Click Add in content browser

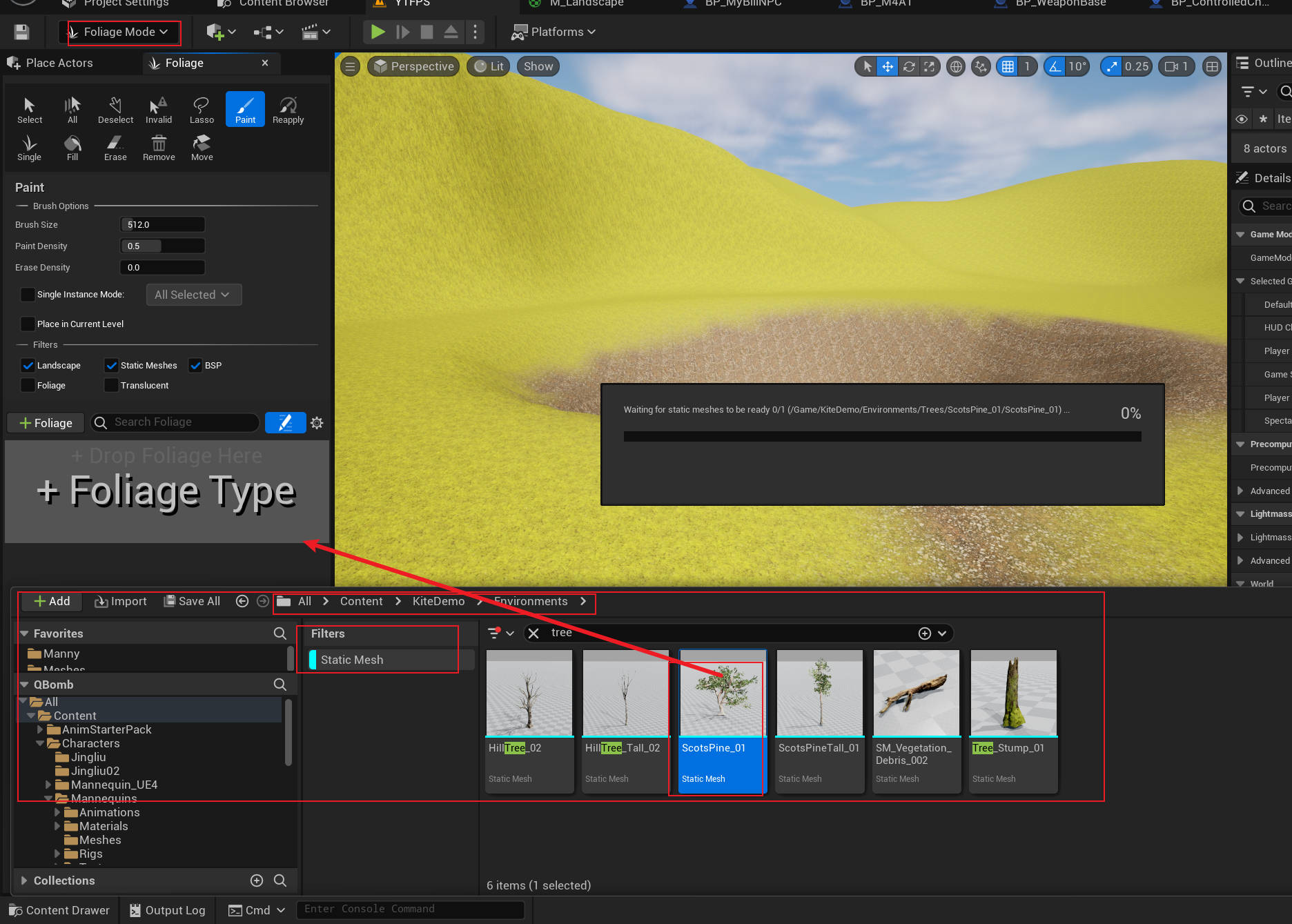(x=52, y=601)
